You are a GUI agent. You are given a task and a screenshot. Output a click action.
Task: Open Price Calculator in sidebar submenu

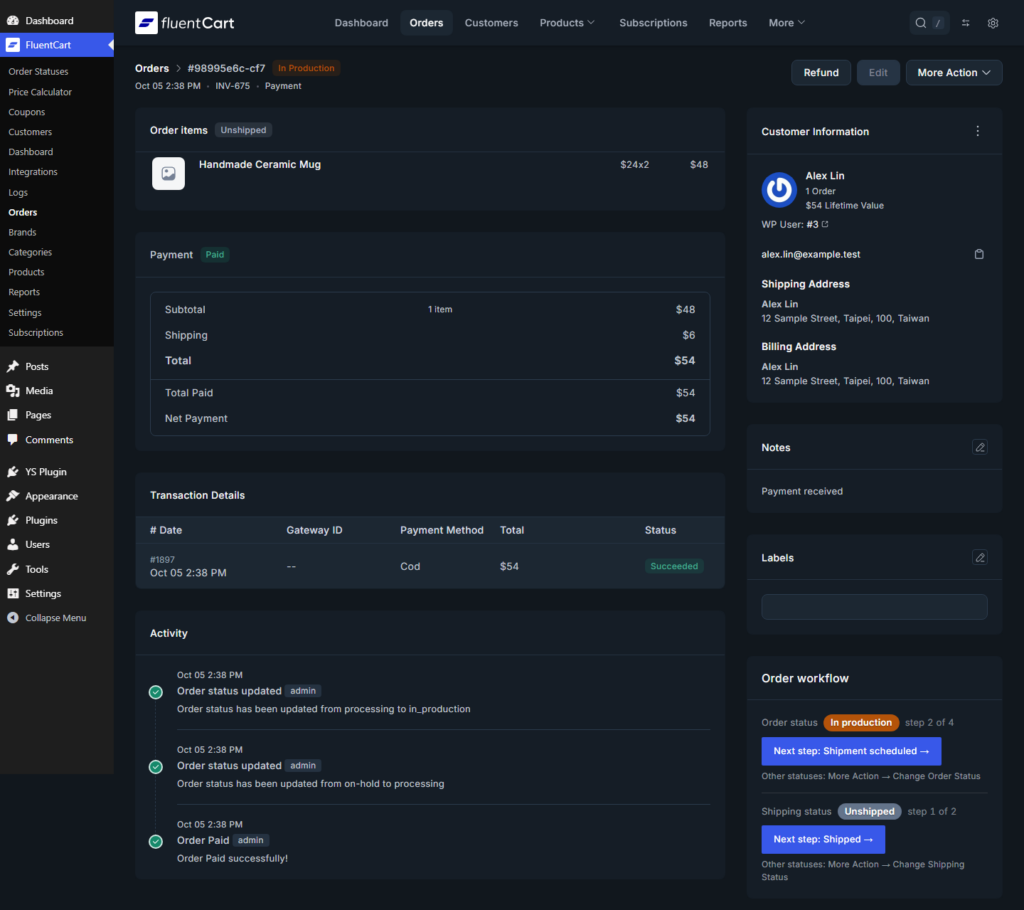click(x=40, y=92)
